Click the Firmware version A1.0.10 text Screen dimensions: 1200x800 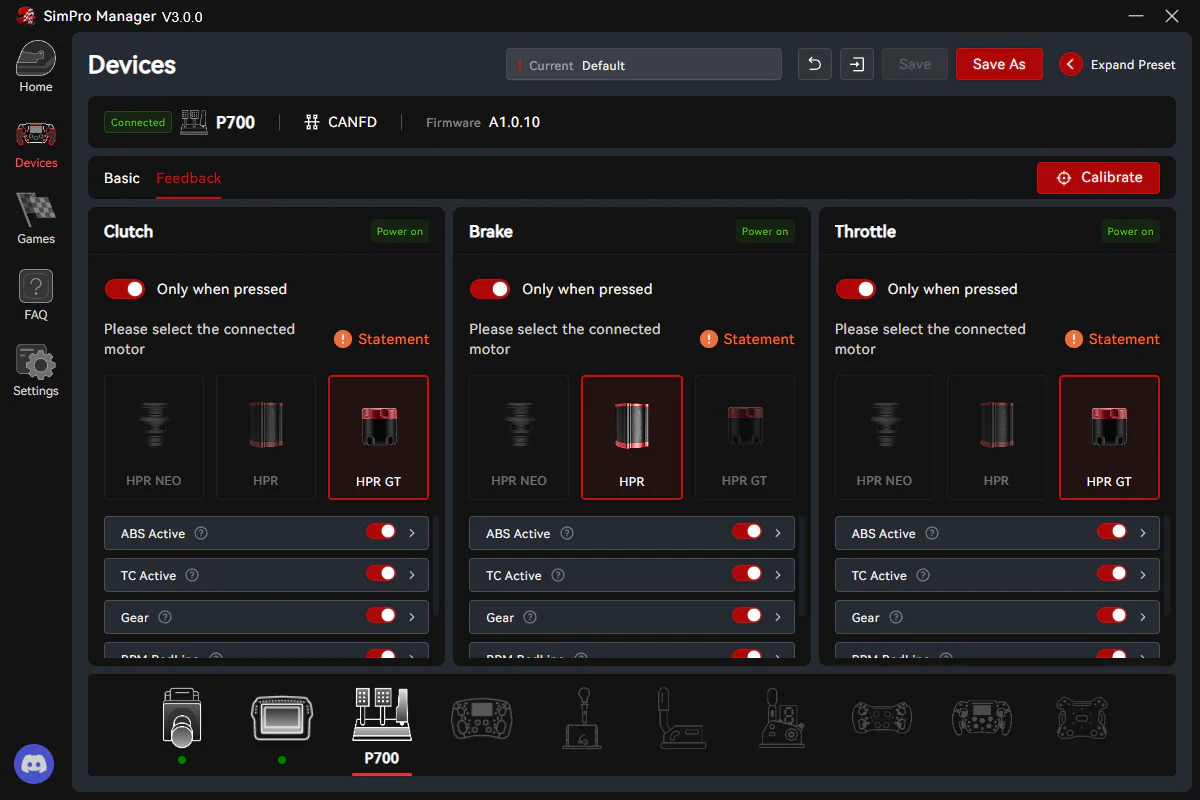pyautogui.click(x=514, y=122)
